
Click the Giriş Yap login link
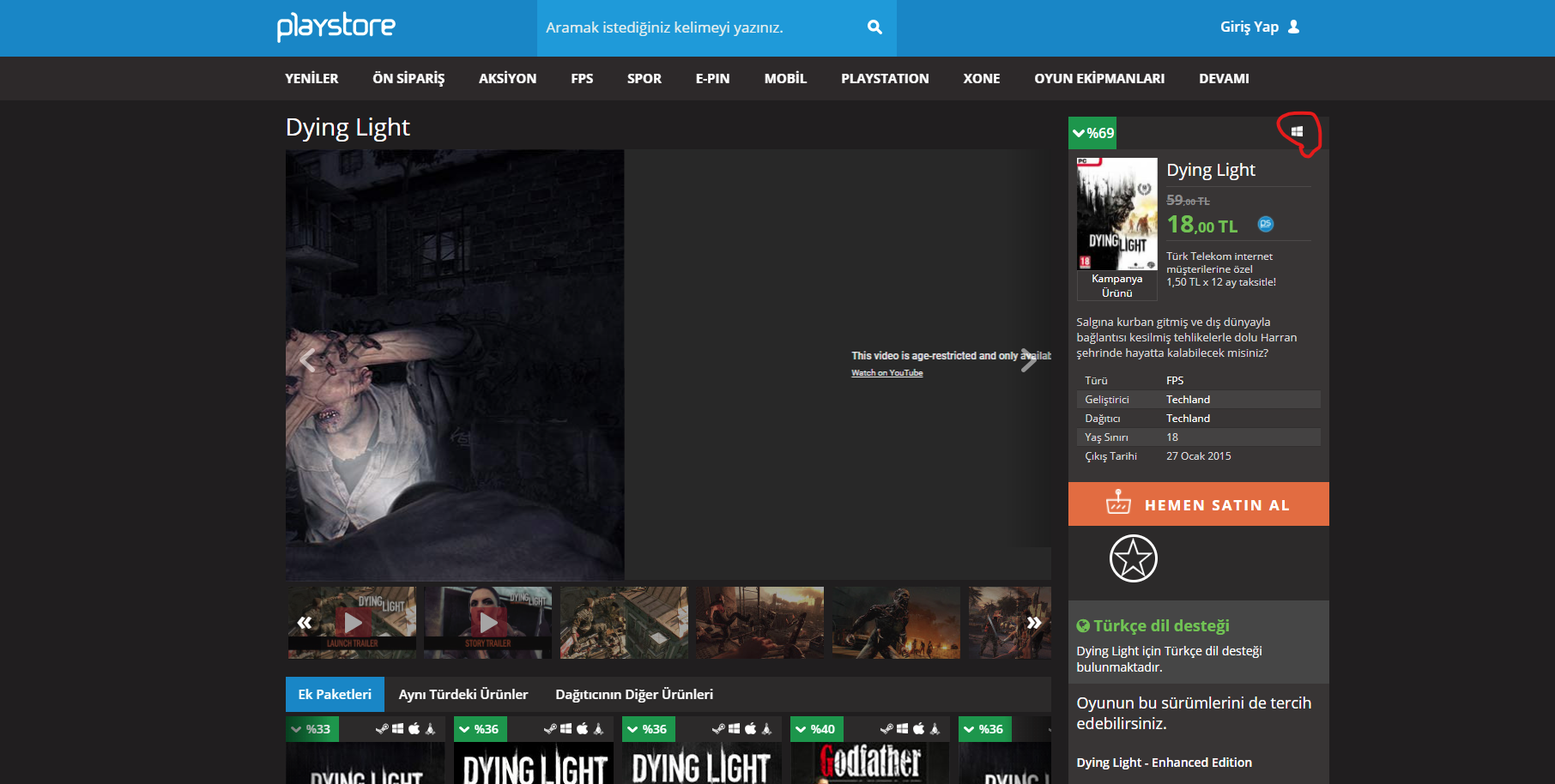point(1249,27)
